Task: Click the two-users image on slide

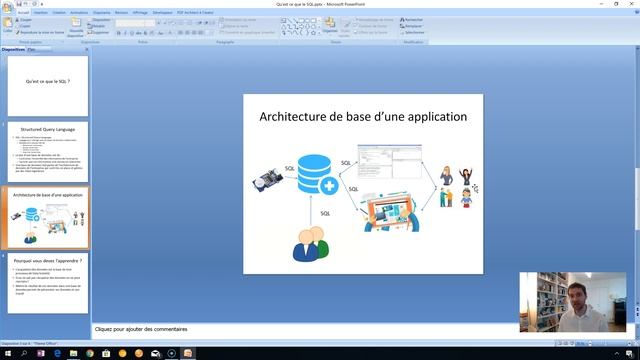Action: tap(311, 244)
